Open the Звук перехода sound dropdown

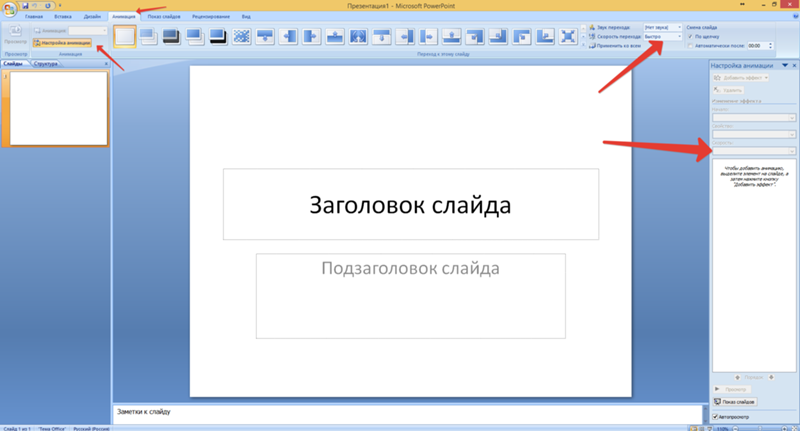pyautogui.click(x=662, y=27)
